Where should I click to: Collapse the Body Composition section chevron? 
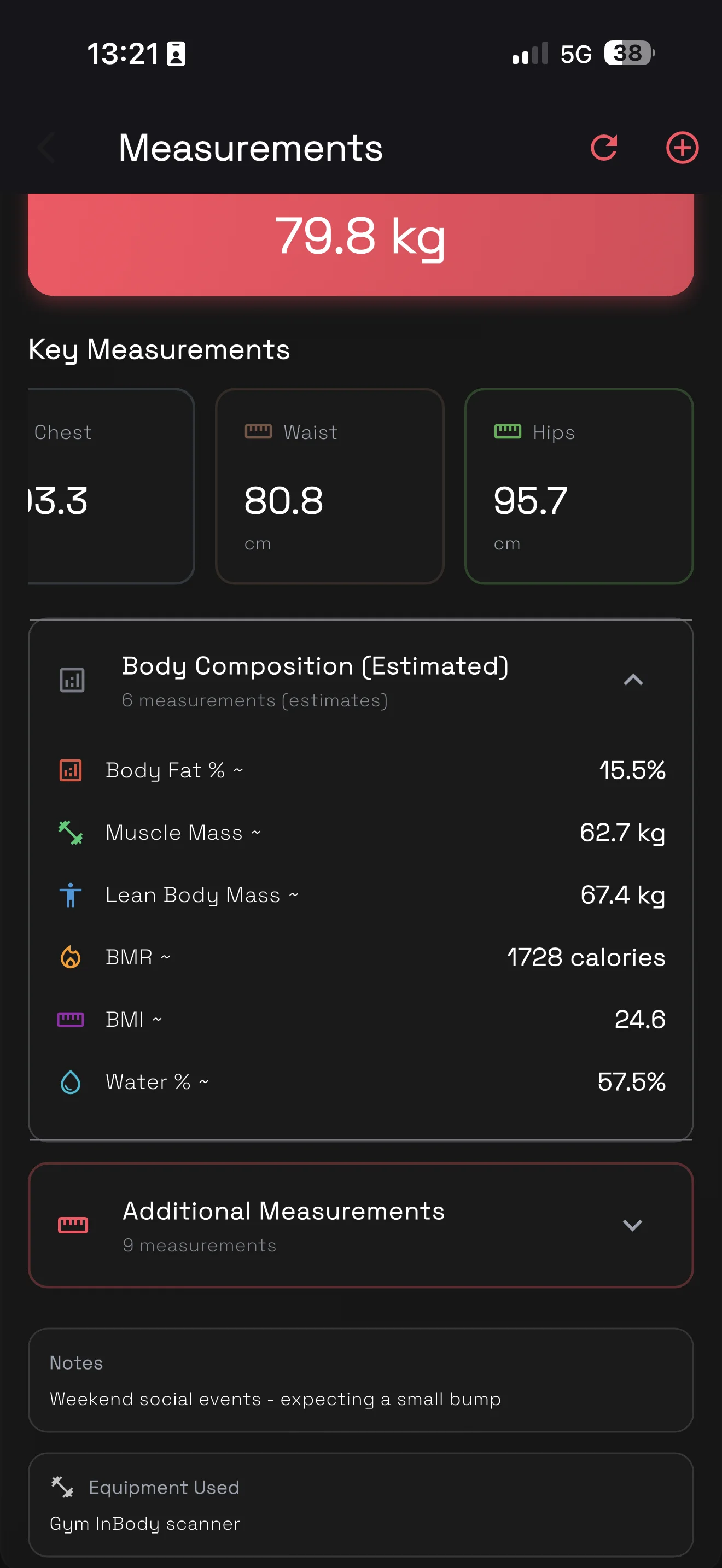(633, 680)
